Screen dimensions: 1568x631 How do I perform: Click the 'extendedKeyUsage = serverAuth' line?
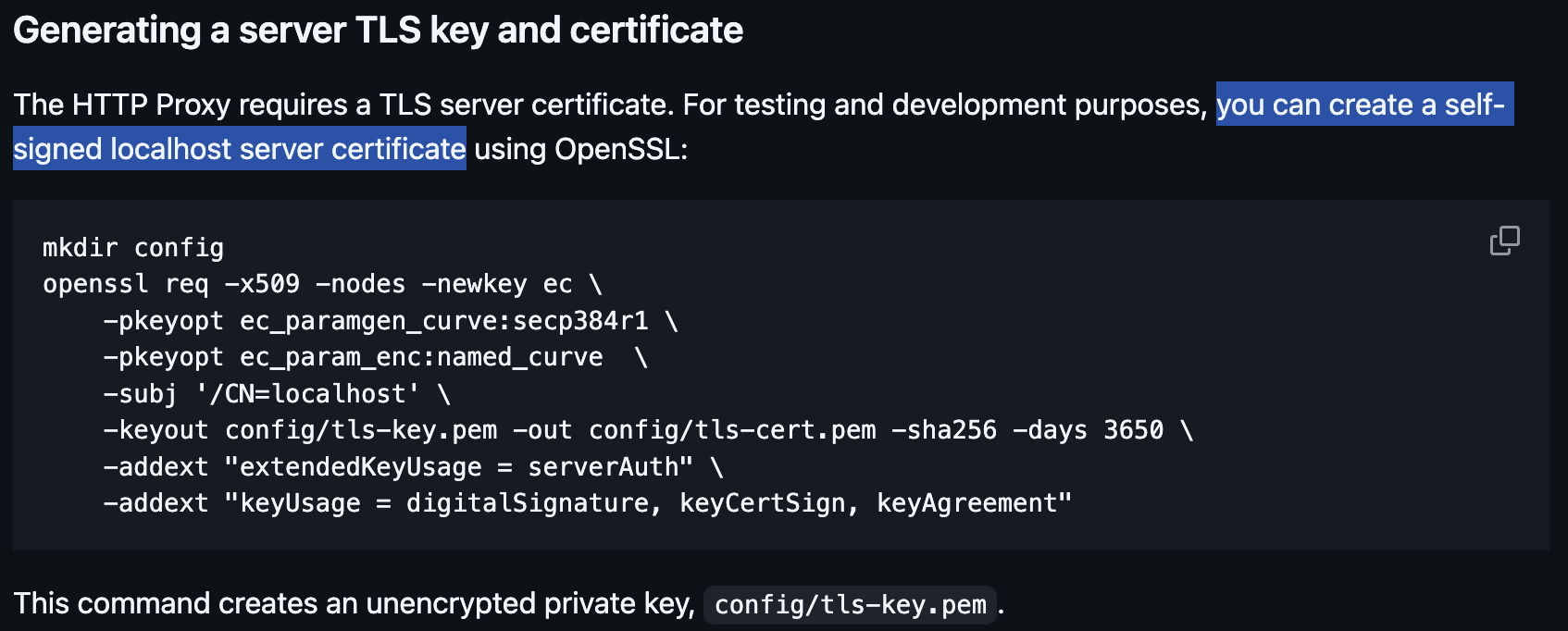(413, 467)
